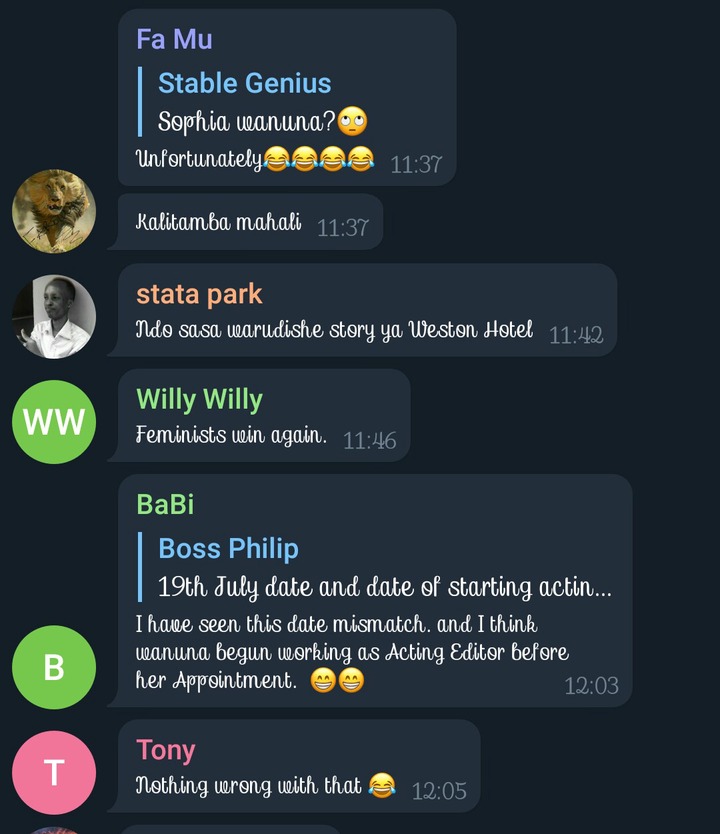Screen dimensions: 720x834
Task: Tap the pink T avatar icon
Action: (x=54, y=772)
